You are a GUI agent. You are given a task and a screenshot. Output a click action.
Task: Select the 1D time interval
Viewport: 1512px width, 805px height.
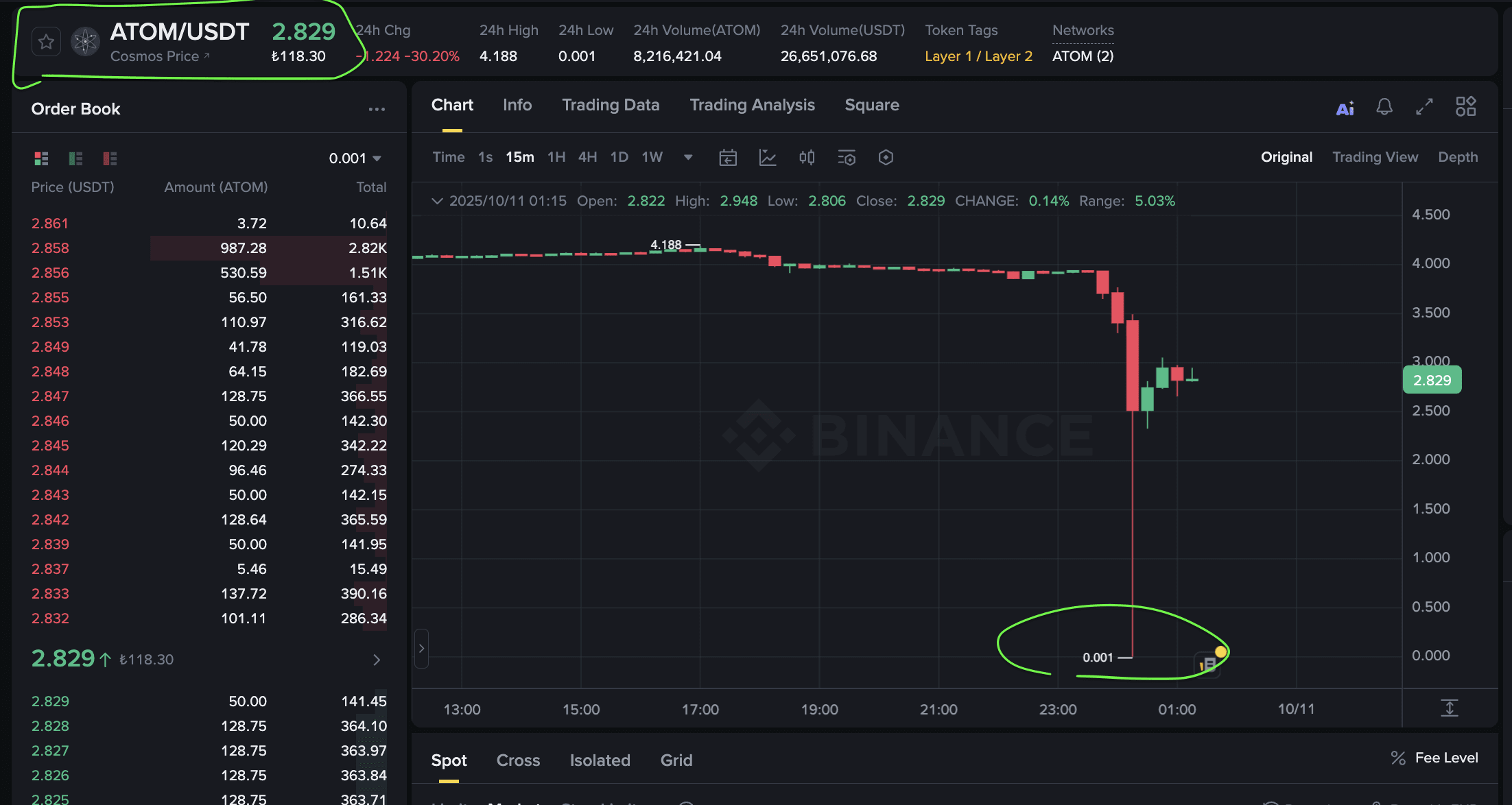click(619, 157)
